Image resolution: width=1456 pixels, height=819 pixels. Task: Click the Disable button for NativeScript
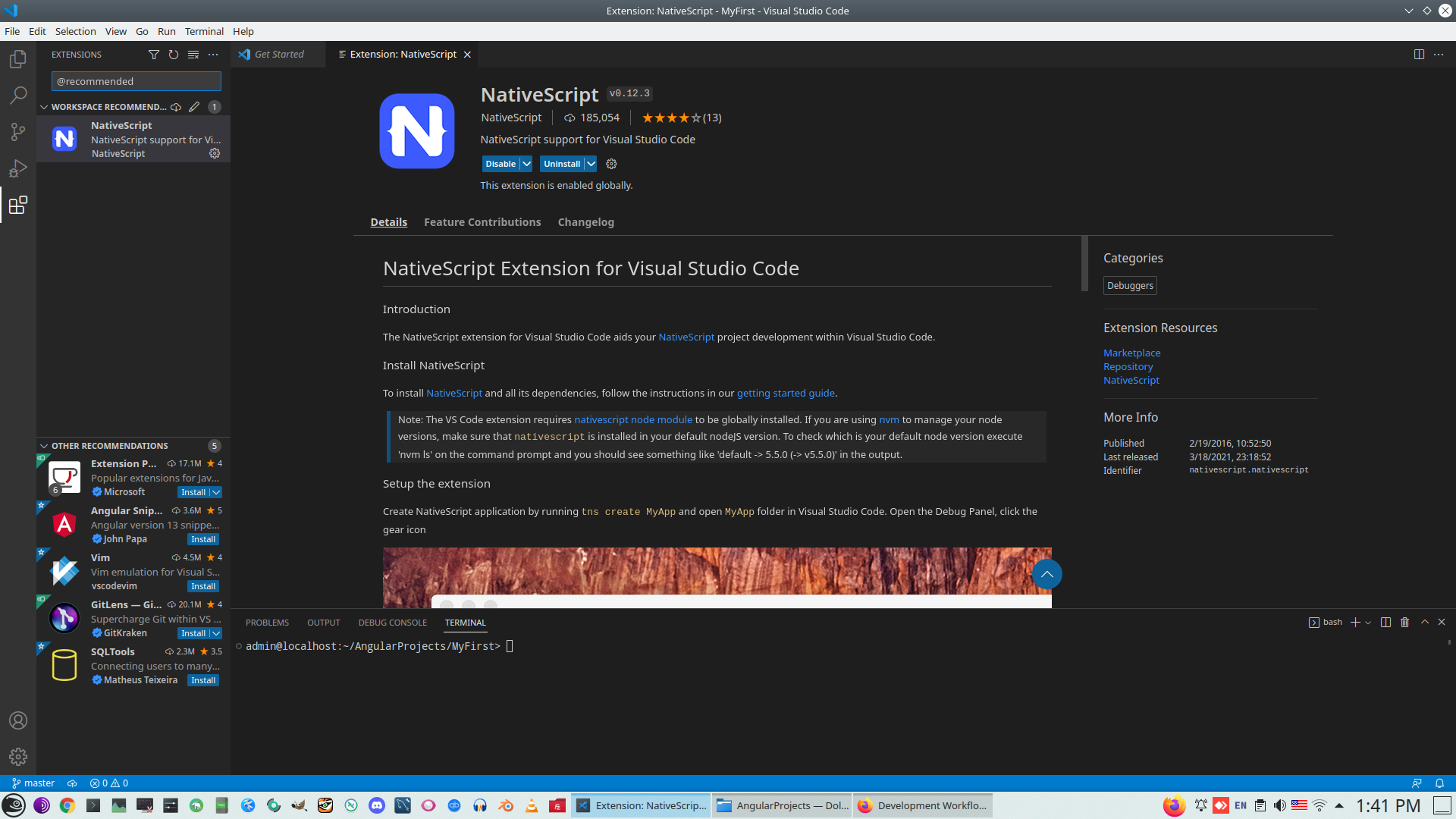pyautogui.click(x=500, y=164)
